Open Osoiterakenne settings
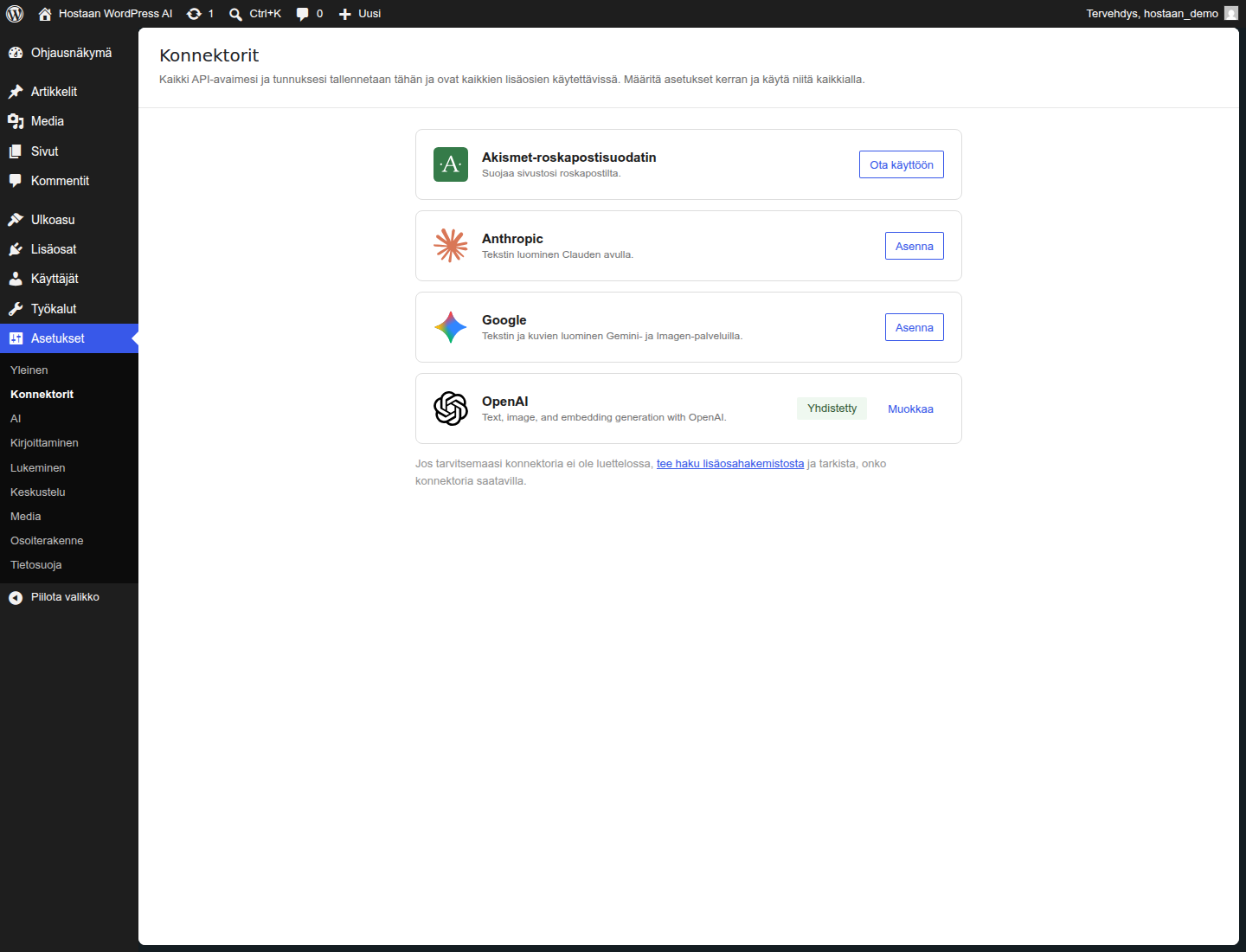The height and width of the screenshot is (952, 1246). (47, 540)
